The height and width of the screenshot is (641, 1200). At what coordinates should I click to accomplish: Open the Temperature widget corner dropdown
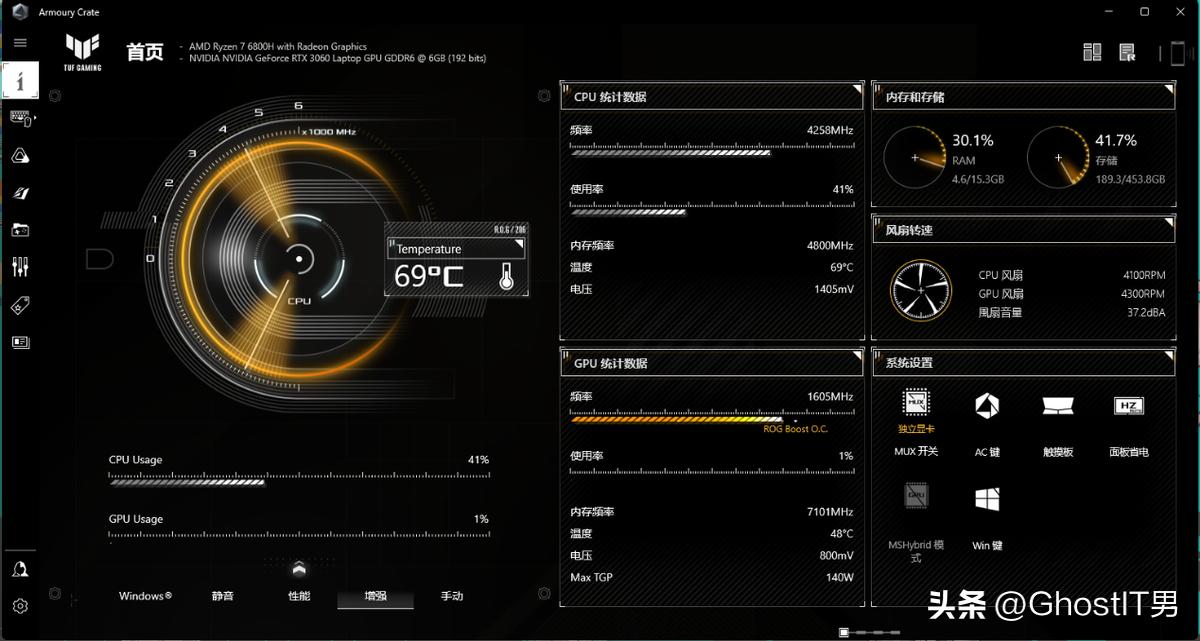518,243
